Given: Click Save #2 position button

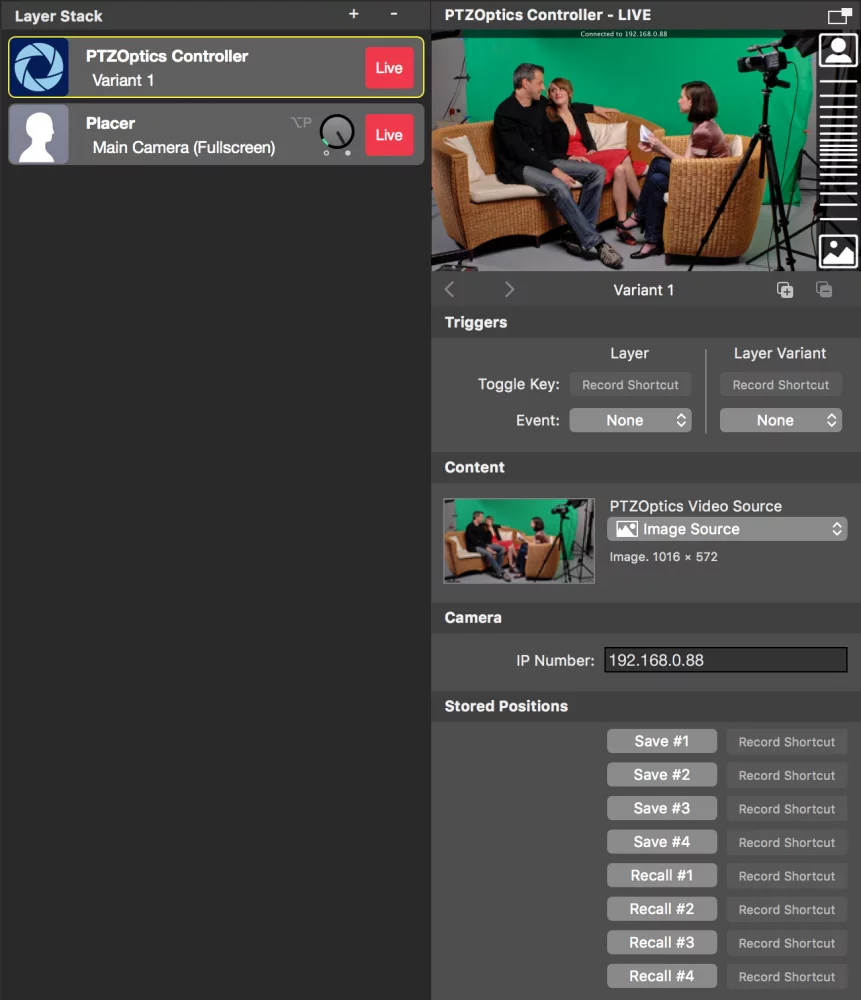Looking at the screenshot, I should click(x=661, y=775).
